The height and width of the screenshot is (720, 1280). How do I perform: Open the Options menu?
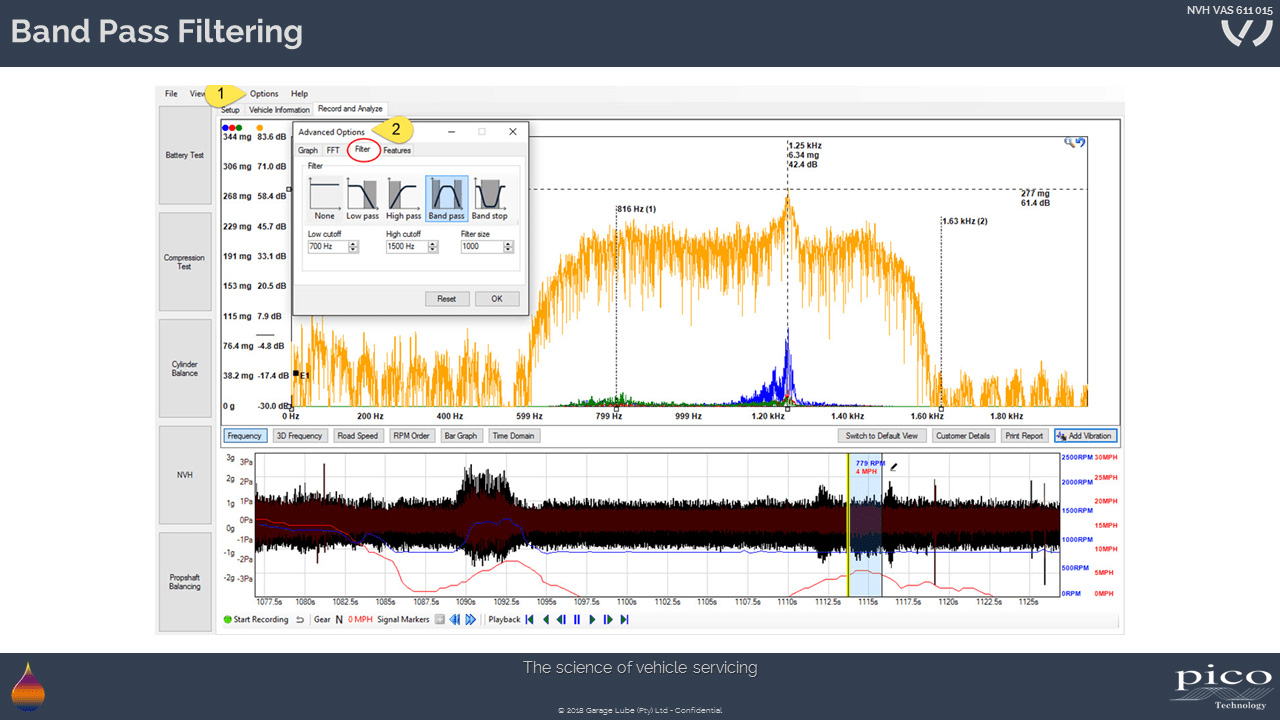coord(264,94)
